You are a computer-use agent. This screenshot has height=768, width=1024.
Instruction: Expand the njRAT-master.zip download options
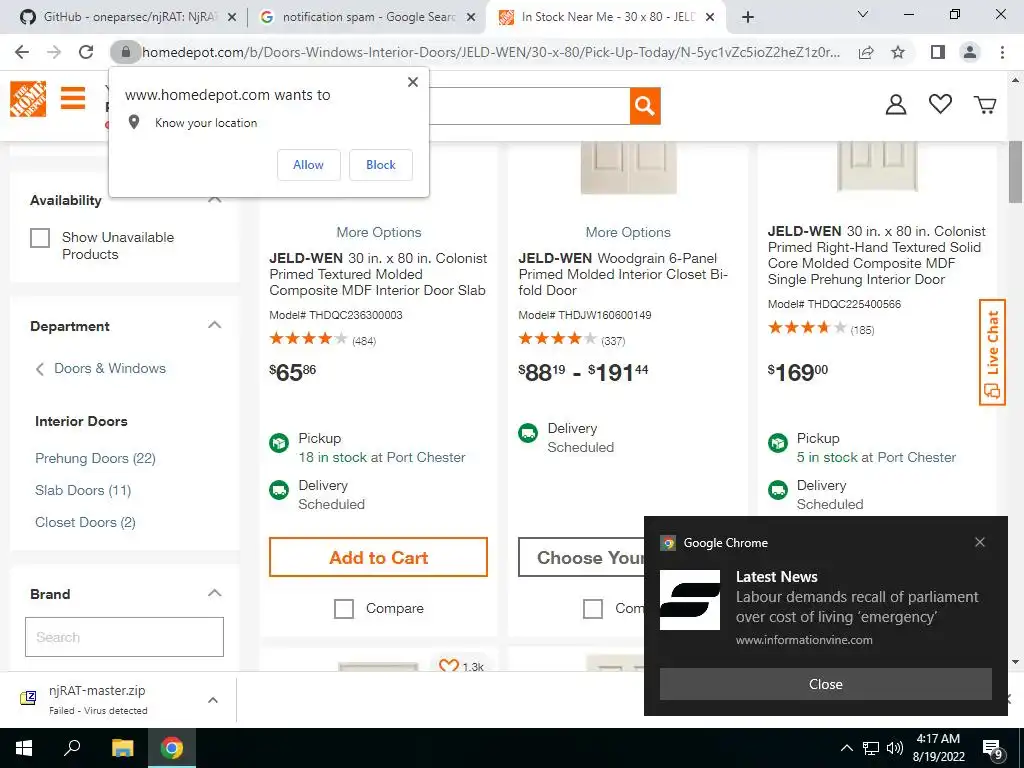(213, 700)
